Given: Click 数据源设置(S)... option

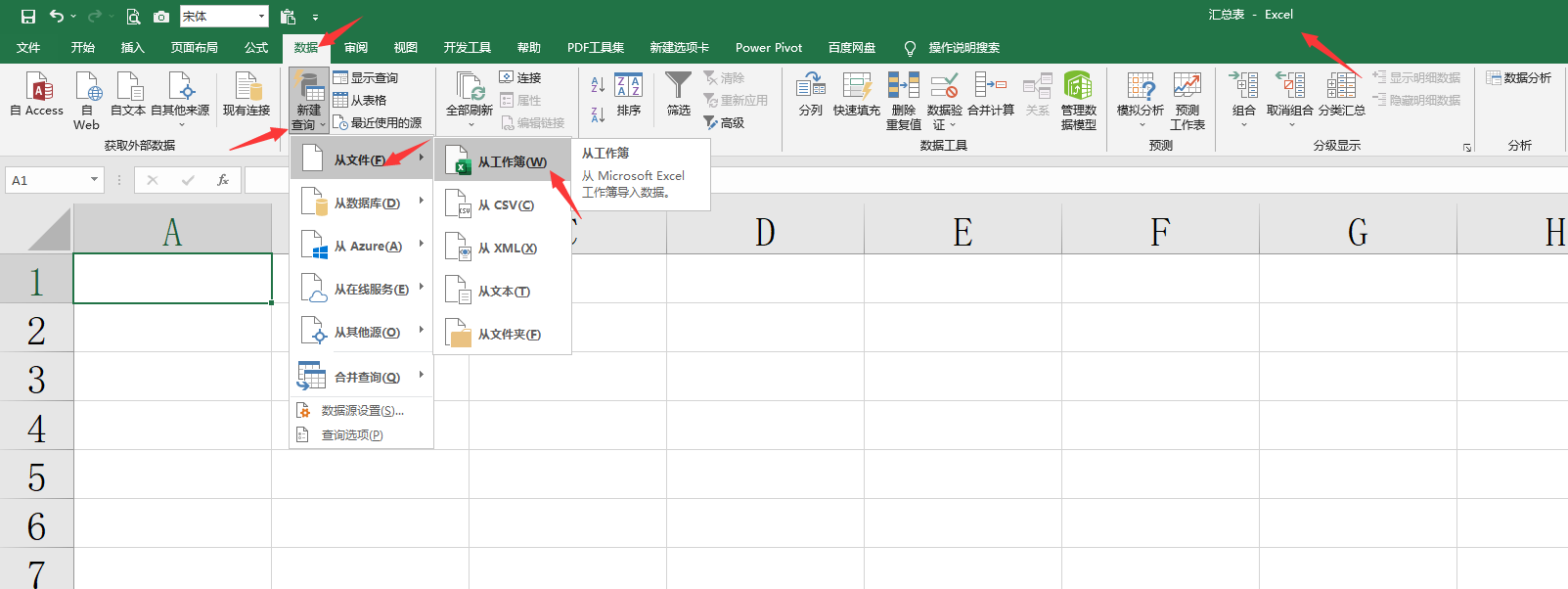Looking at the screenshot, I should tap(362, 410).
